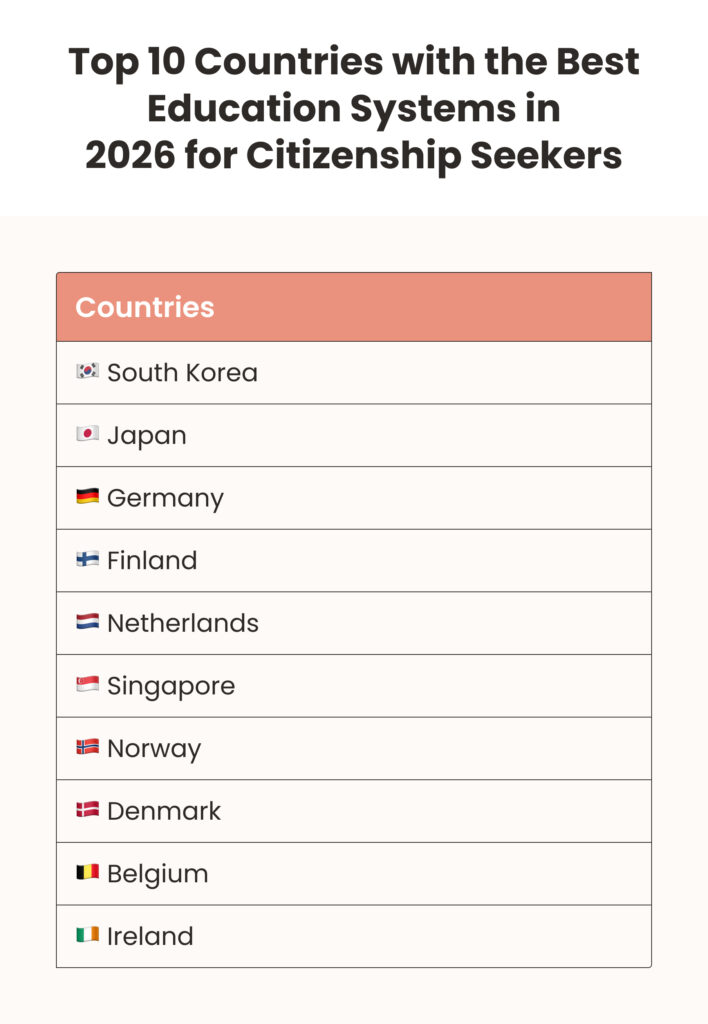Click the Ireland country name
The height and width of the screenshot is (1024, 708).
[150, 937]
